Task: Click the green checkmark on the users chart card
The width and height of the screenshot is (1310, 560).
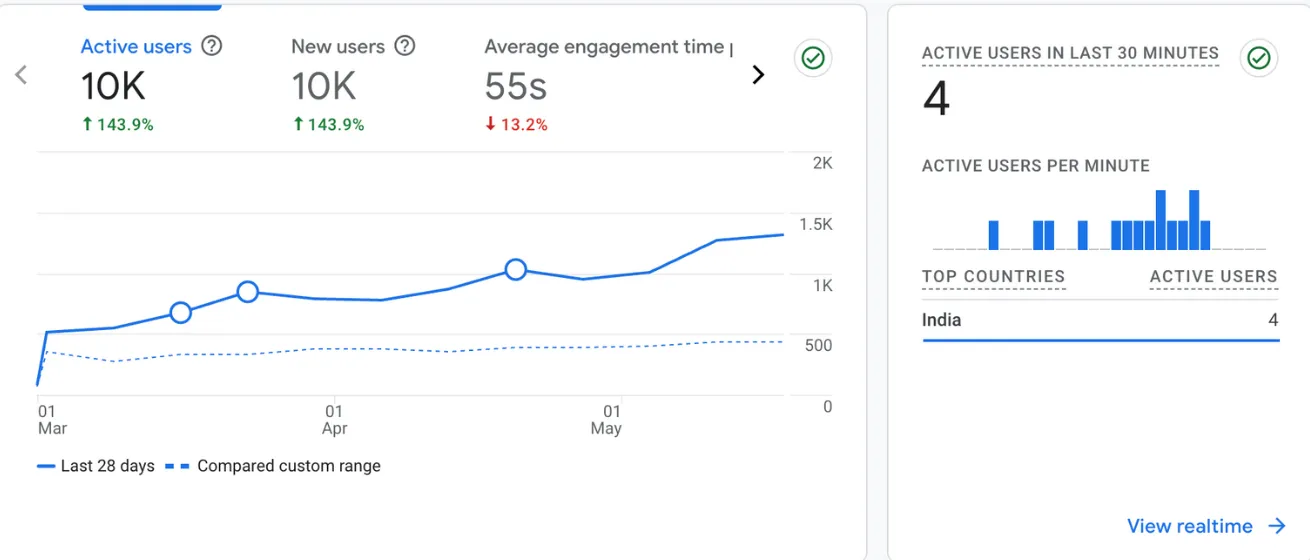Action: pyautogui.click(x=813, y=59)
